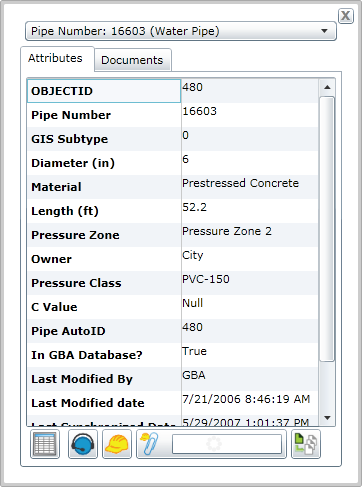
Task: Select the OBJECTID field cell
Action: [104, 91]
